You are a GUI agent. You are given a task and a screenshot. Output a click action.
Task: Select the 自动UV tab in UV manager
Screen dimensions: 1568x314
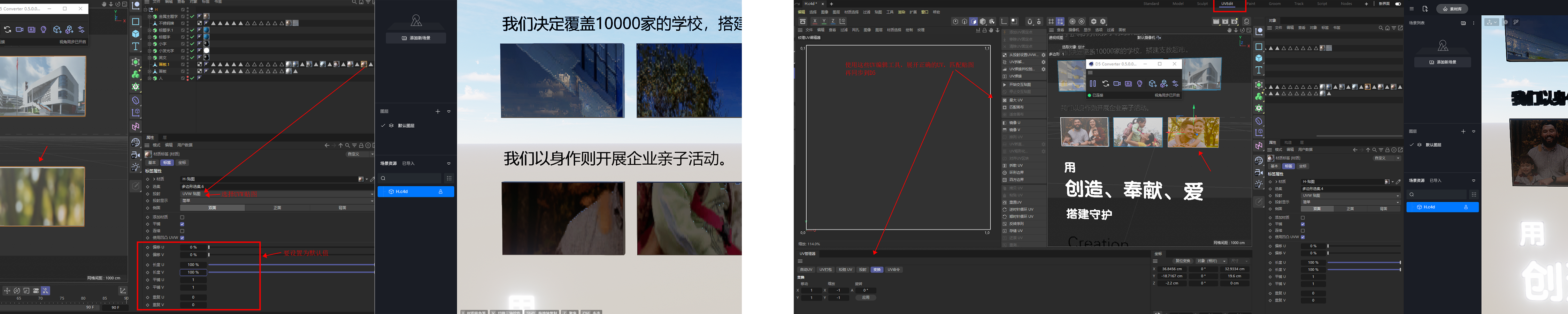806,269
